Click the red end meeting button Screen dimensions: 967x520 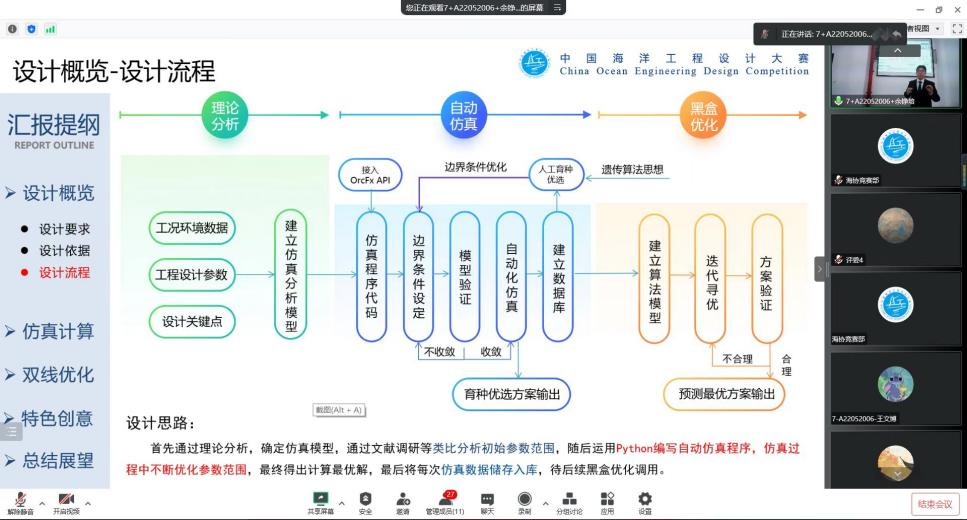click(934, 504)
